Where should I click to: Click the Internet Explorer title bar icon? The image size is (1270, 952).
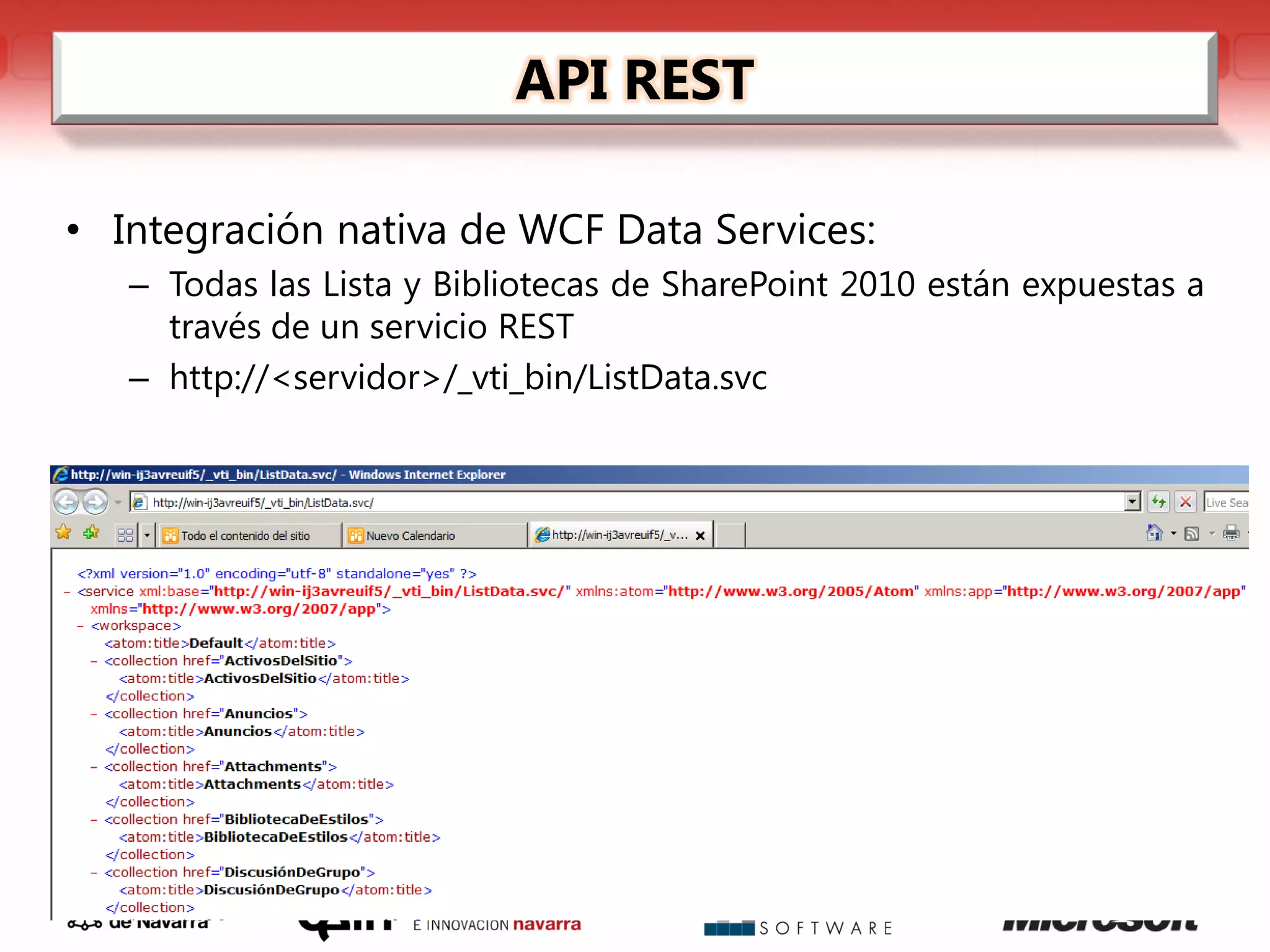[x=60, y=475]
